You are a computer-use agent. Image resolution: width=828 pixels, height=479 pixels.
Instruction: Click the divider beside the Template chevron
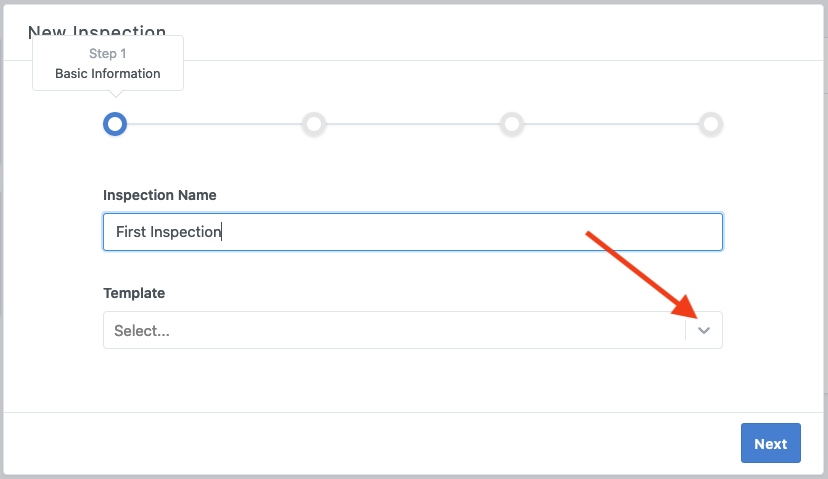click(686, 331)
